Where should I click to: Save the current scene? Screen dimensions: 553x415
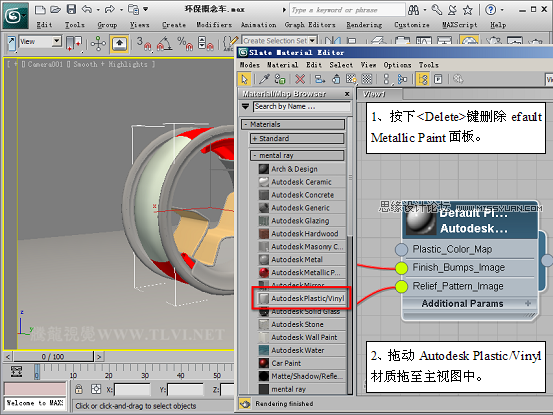point(72,10)
